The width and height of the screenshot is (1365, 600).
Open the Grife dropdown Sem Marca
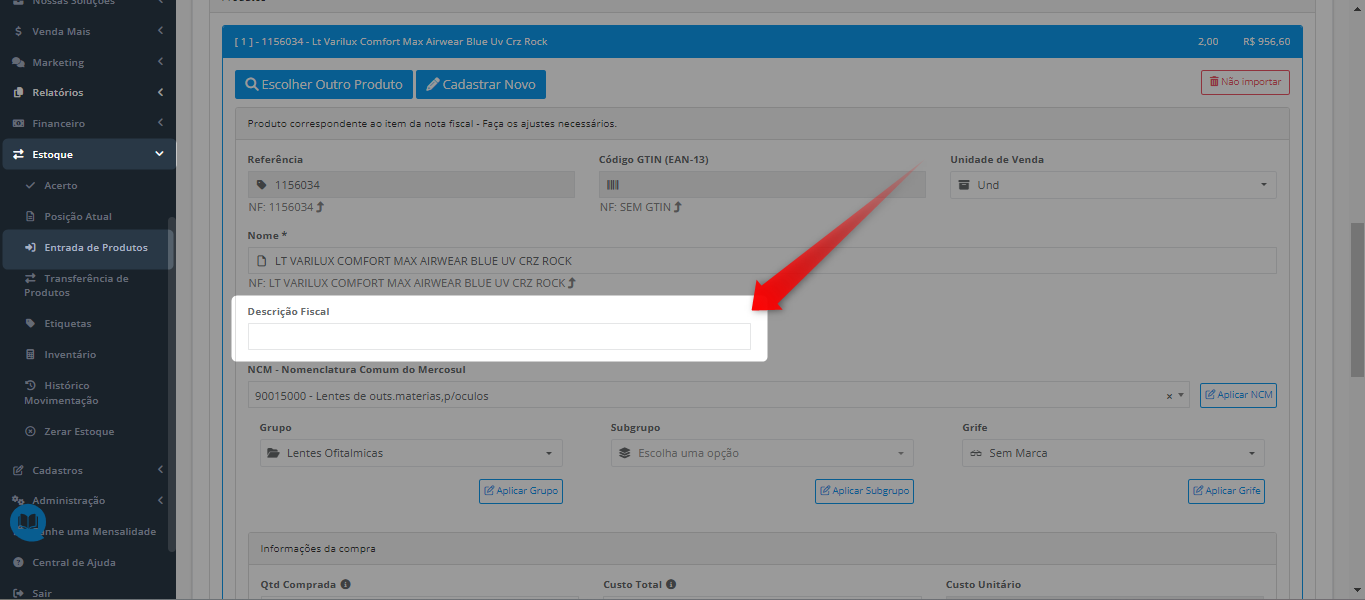[x=1113, y=453]
